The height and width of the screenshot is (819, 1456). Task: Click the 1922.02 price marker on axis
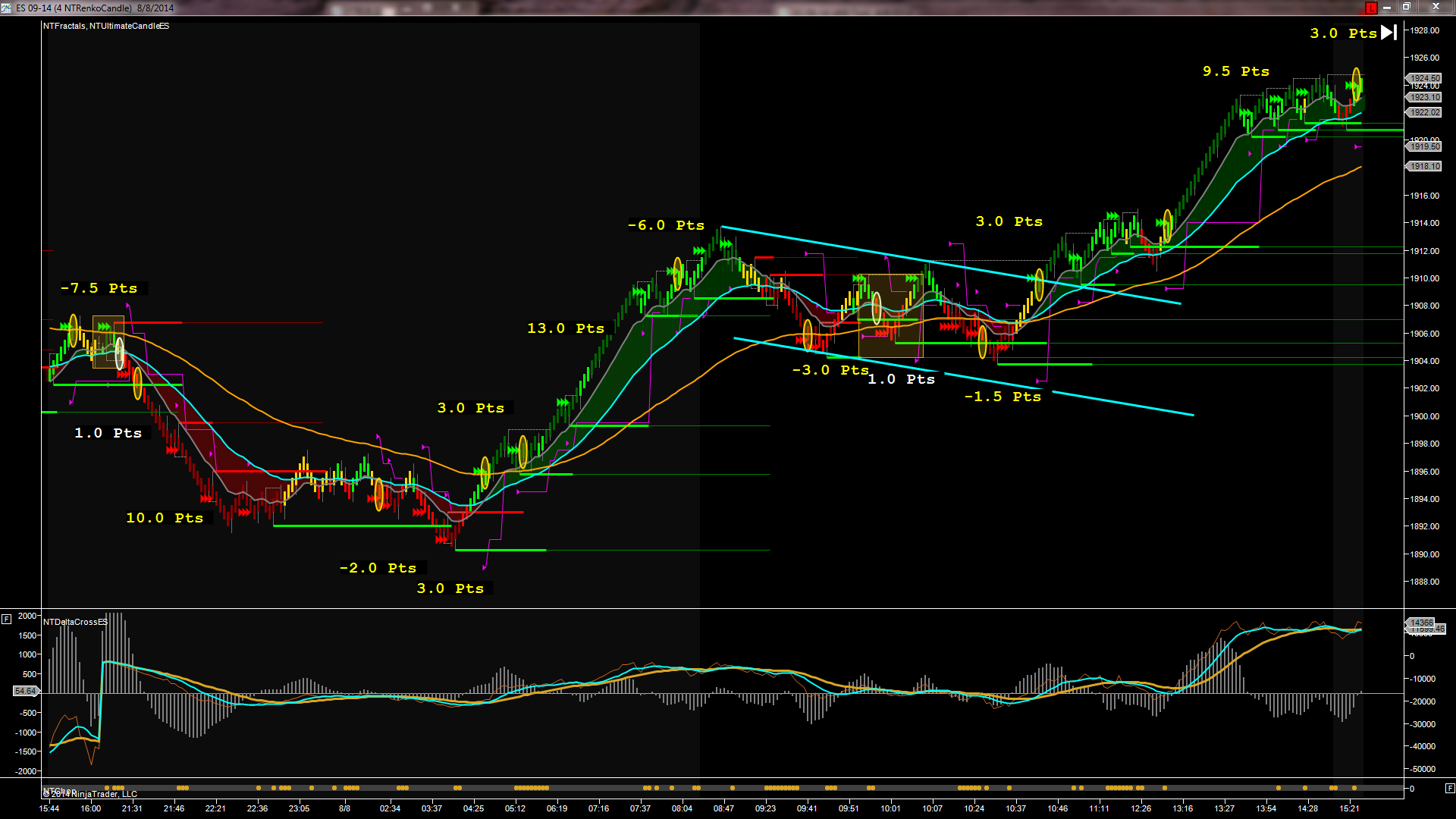pos(1425,112)
